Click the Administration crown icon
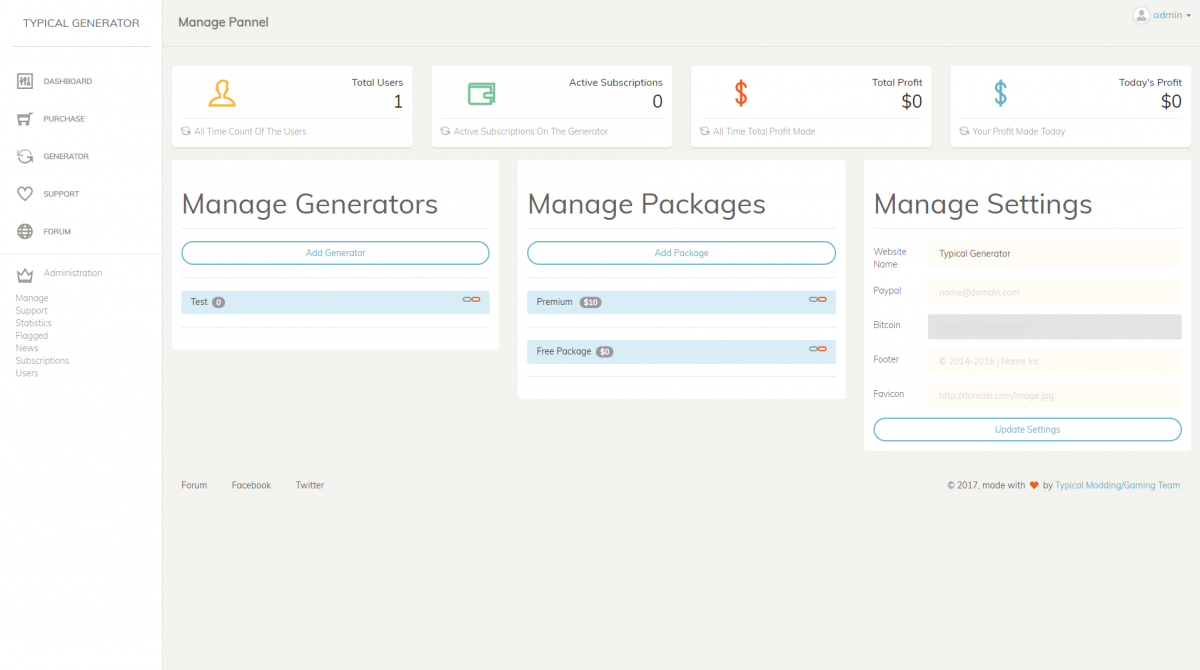1200x670 pixels. pos(25,273)
